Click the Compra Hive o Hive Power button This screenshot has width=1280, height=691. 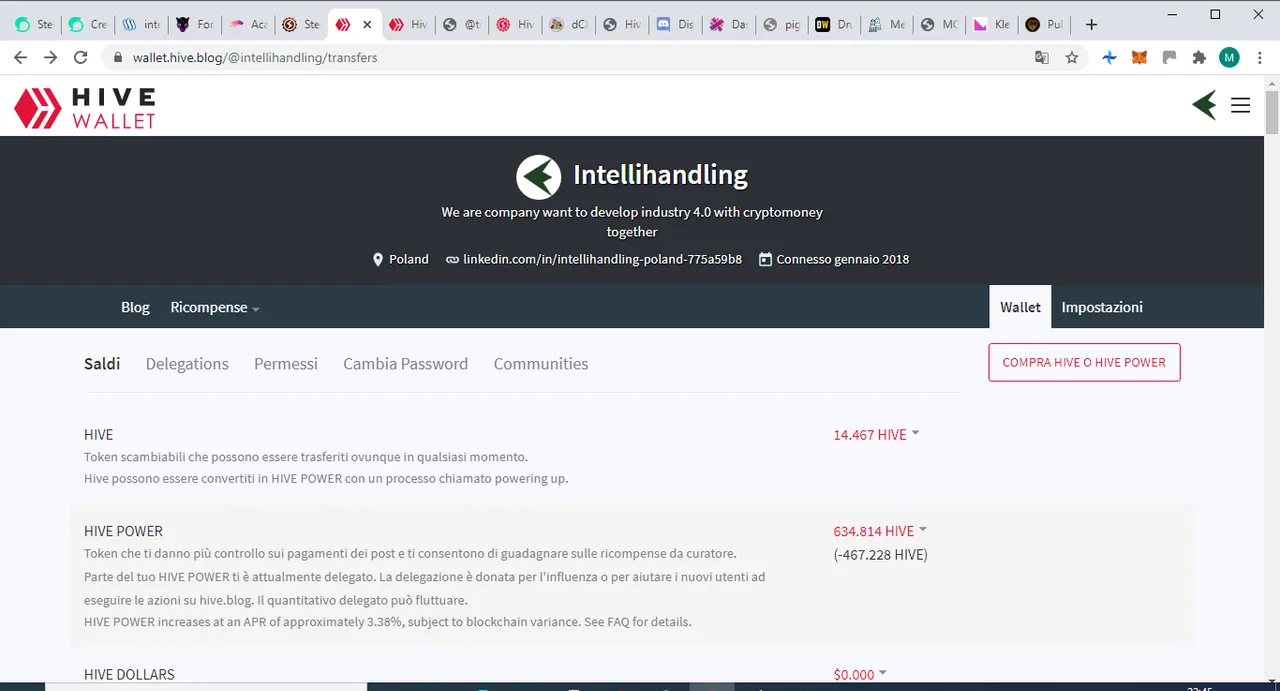(x=1084, y=362)
